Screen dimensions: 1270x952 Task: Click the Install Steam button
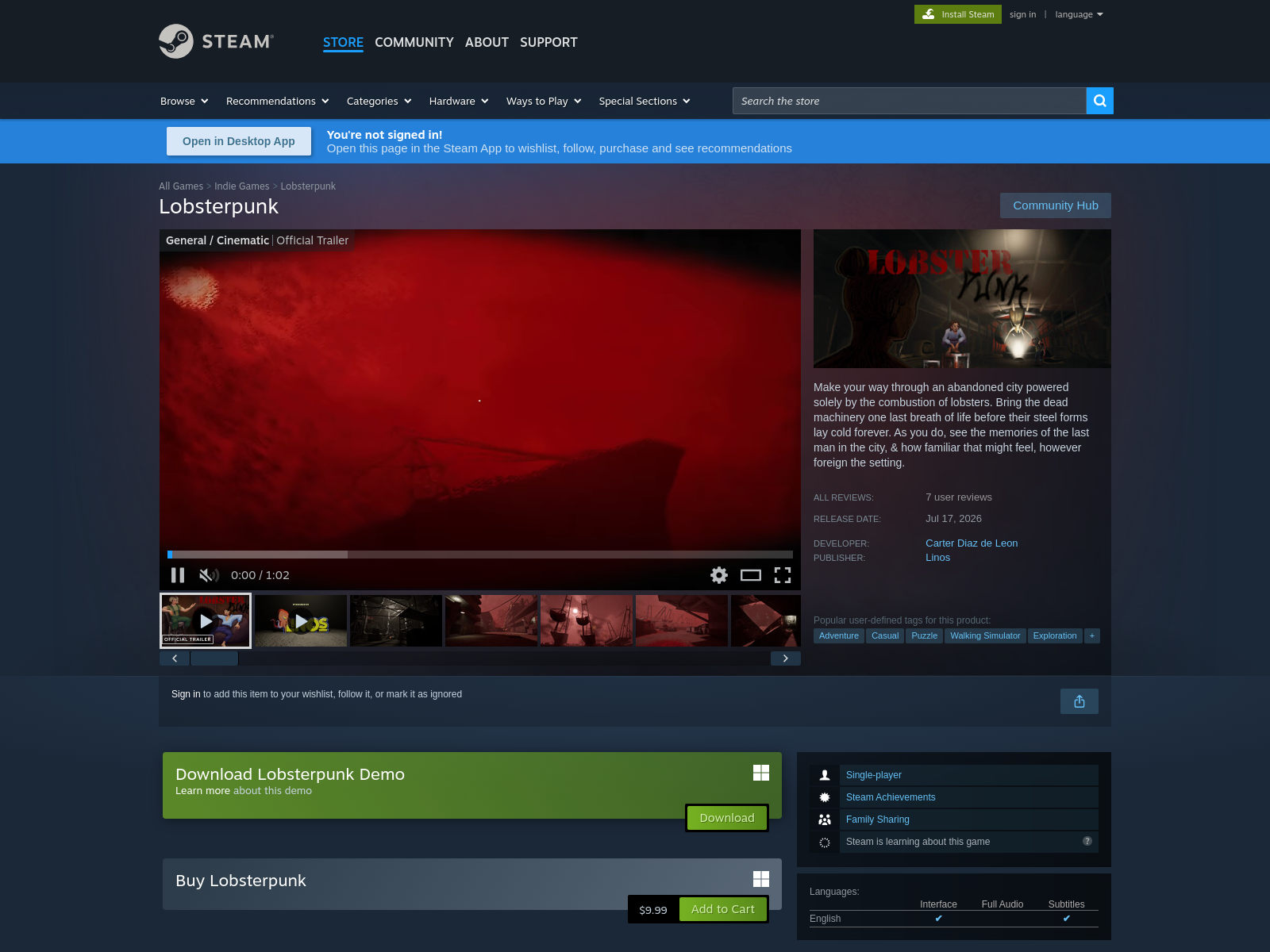[958, 14]
